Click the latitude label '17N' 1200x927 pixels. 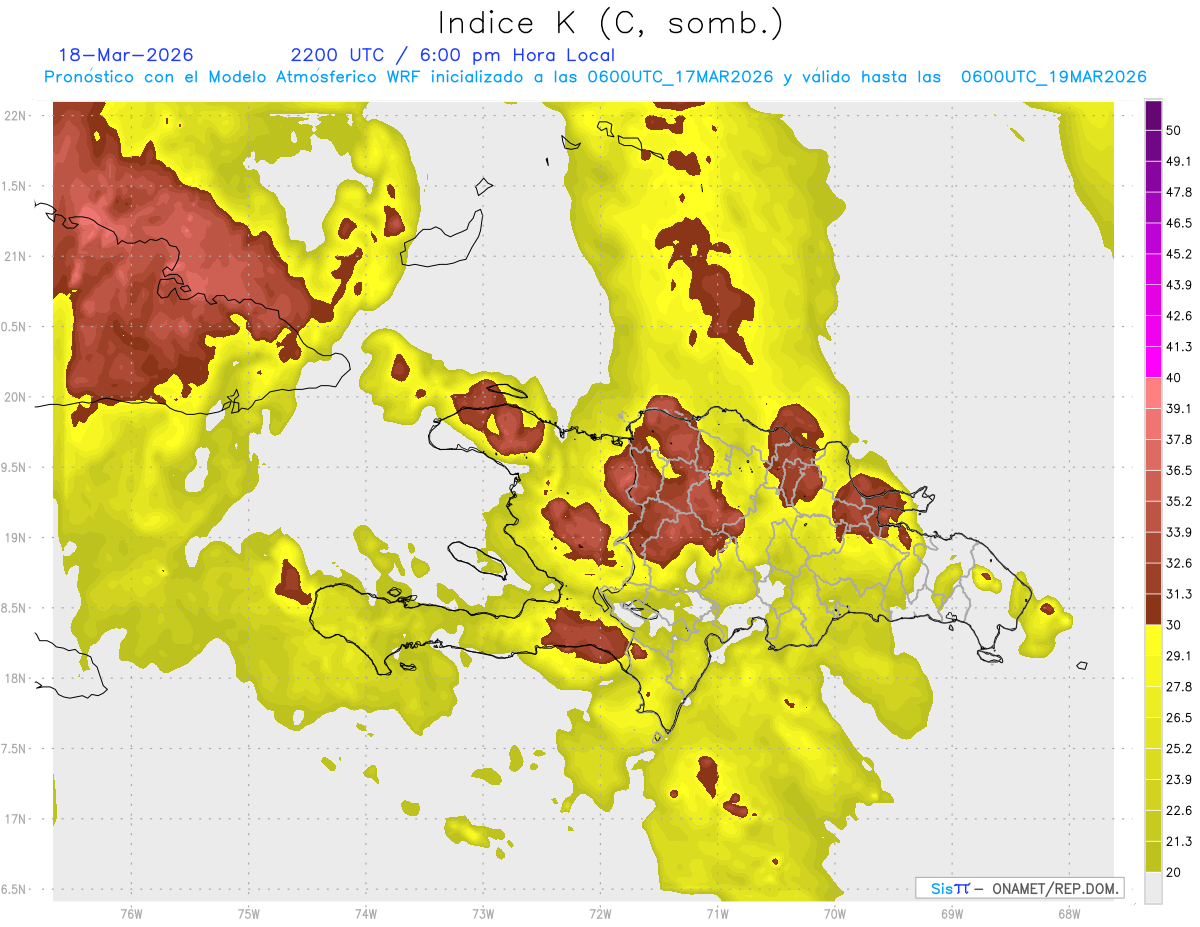coord(15,819)
